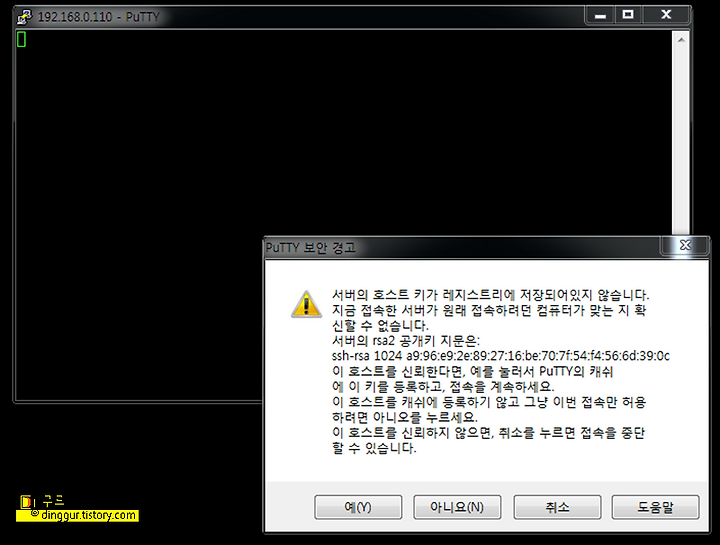
Task: Click the '서버의 rsa2 공개키 지문은:' line
Action: tap(405, 341)
